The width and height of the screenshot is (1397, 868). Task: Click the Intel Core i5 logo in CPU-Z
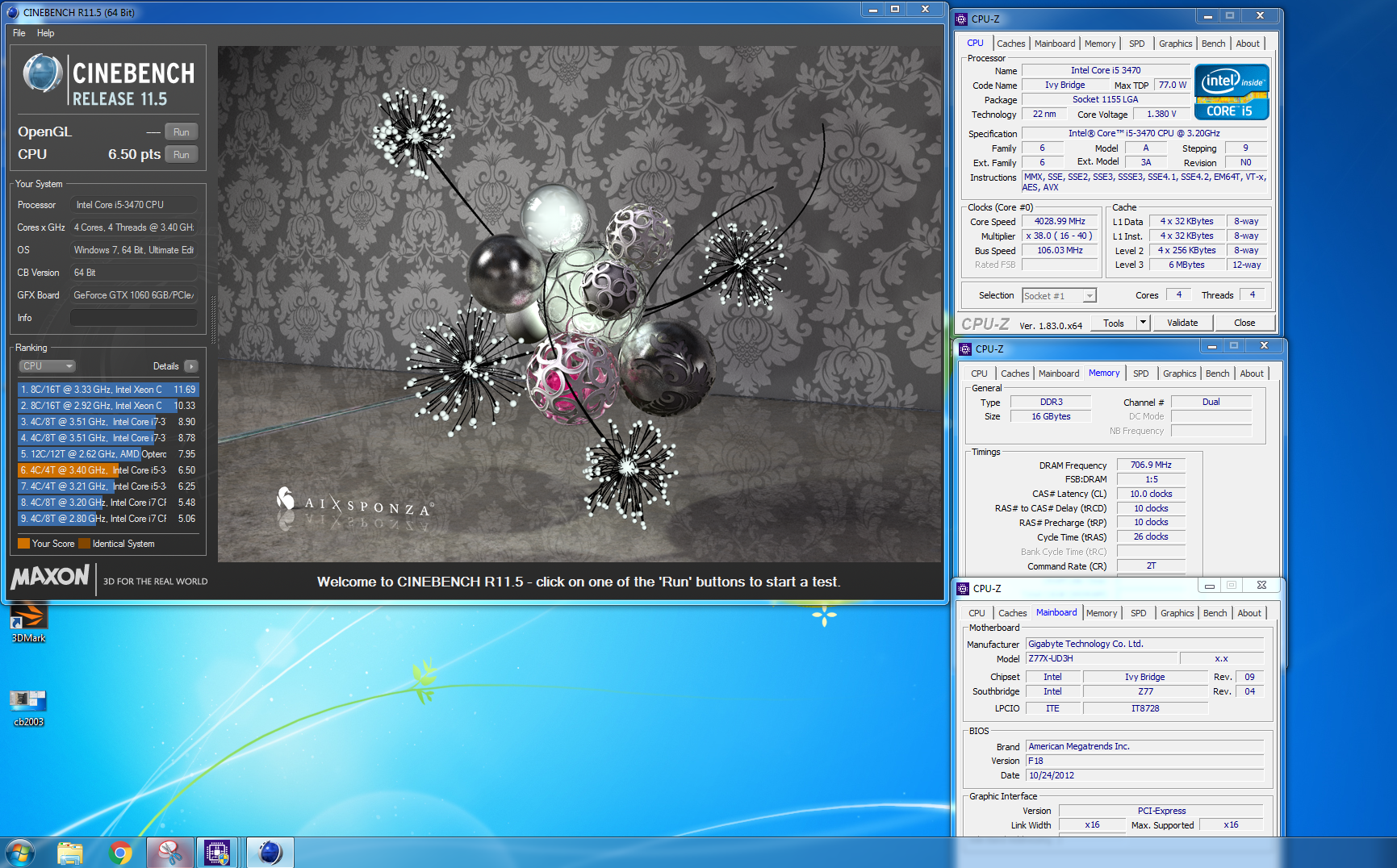(x=1231, y=92)
